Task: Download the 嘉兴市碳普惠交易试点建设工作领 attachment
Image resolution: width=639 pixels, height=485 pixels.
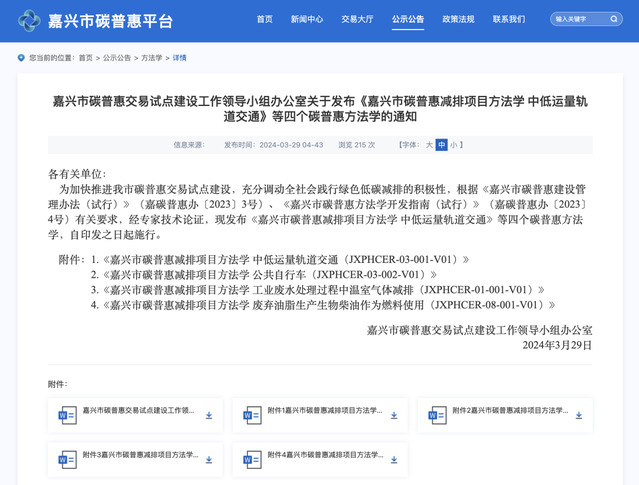Action: pyautogui.click(x=209, y=415)
